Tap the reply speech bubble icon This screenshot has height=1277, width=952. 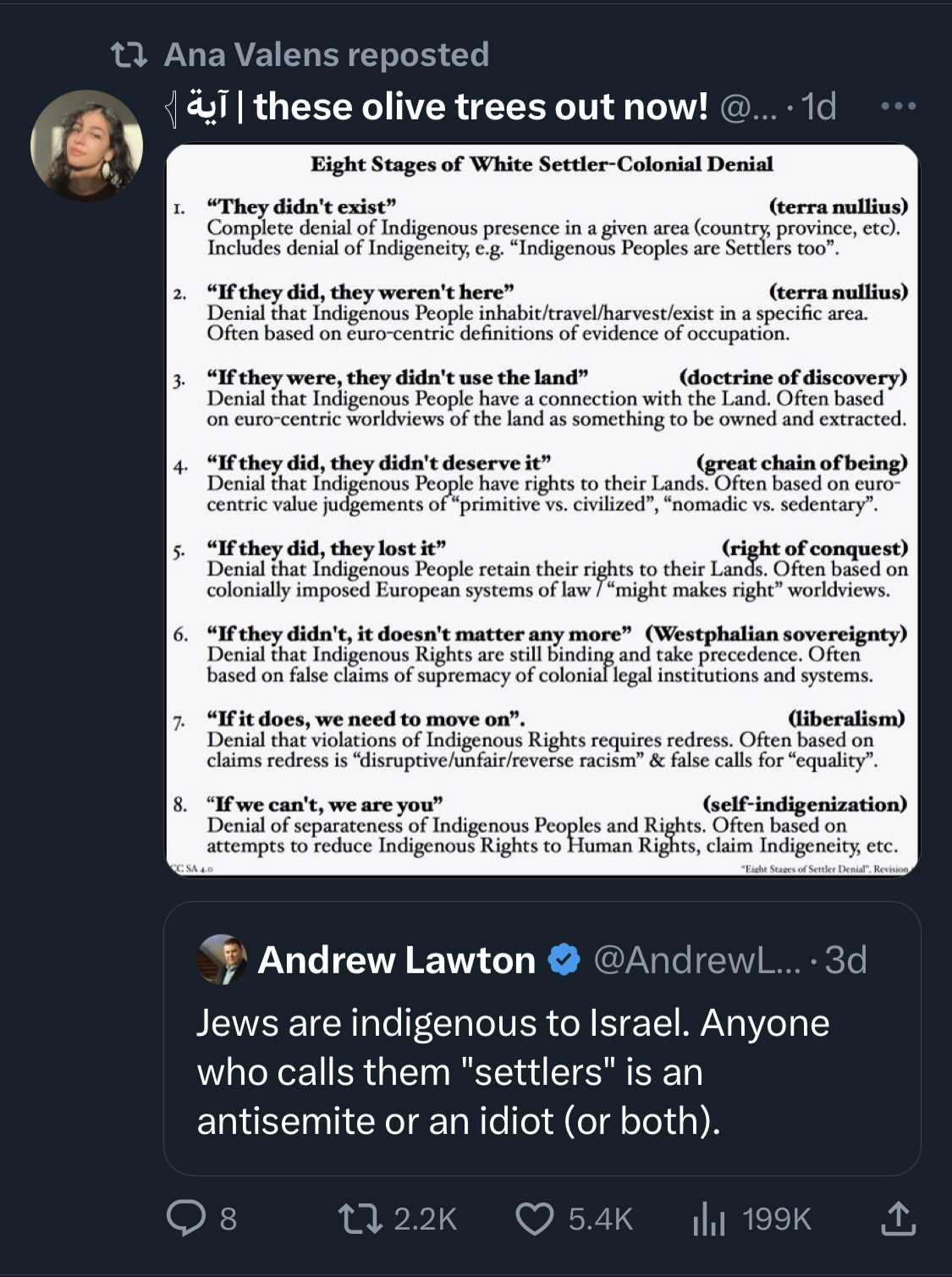point(185,1219)
